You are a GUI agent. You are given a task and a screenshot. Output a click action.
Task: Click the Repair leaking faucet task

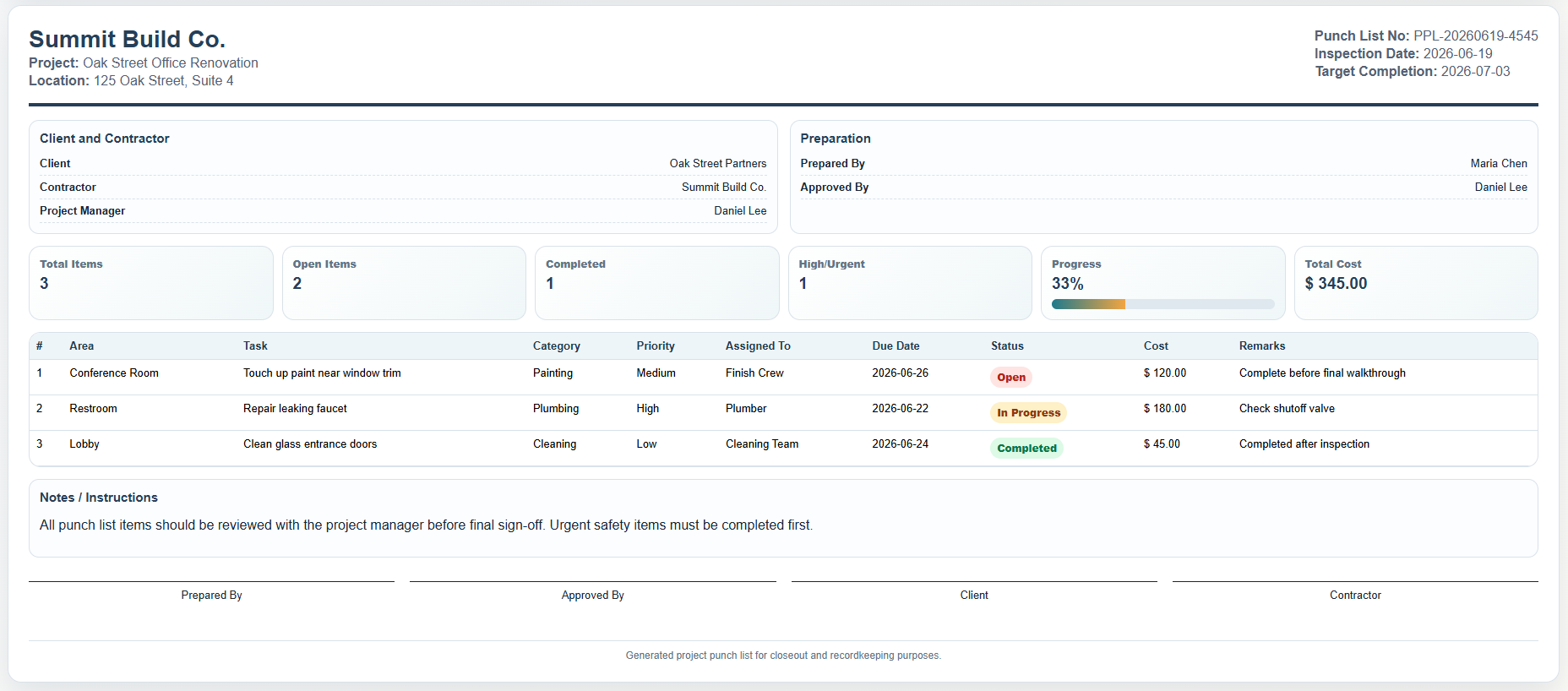295,409
